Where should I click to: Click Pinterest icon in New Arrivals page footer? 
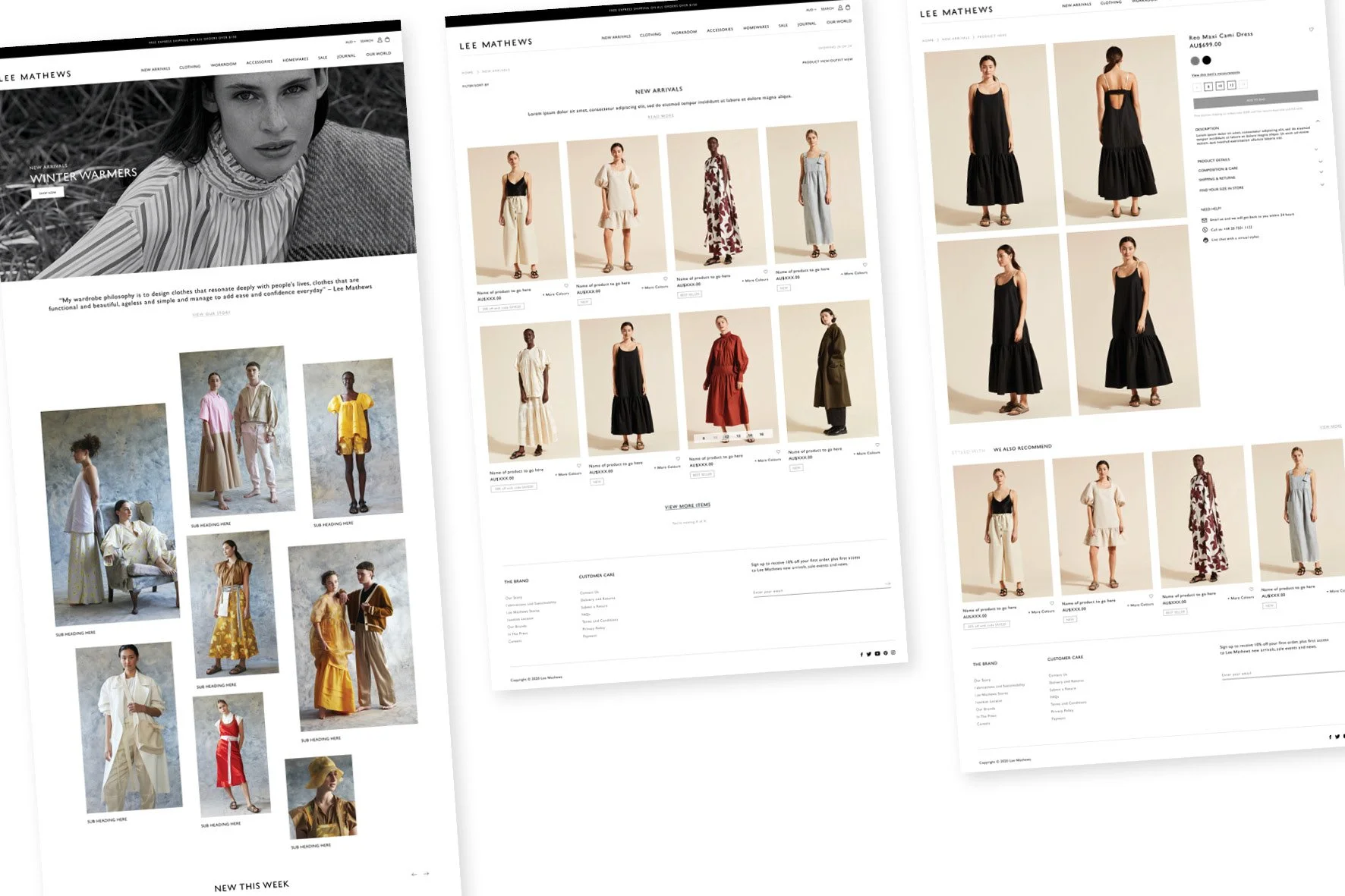(x=886, y=653)
